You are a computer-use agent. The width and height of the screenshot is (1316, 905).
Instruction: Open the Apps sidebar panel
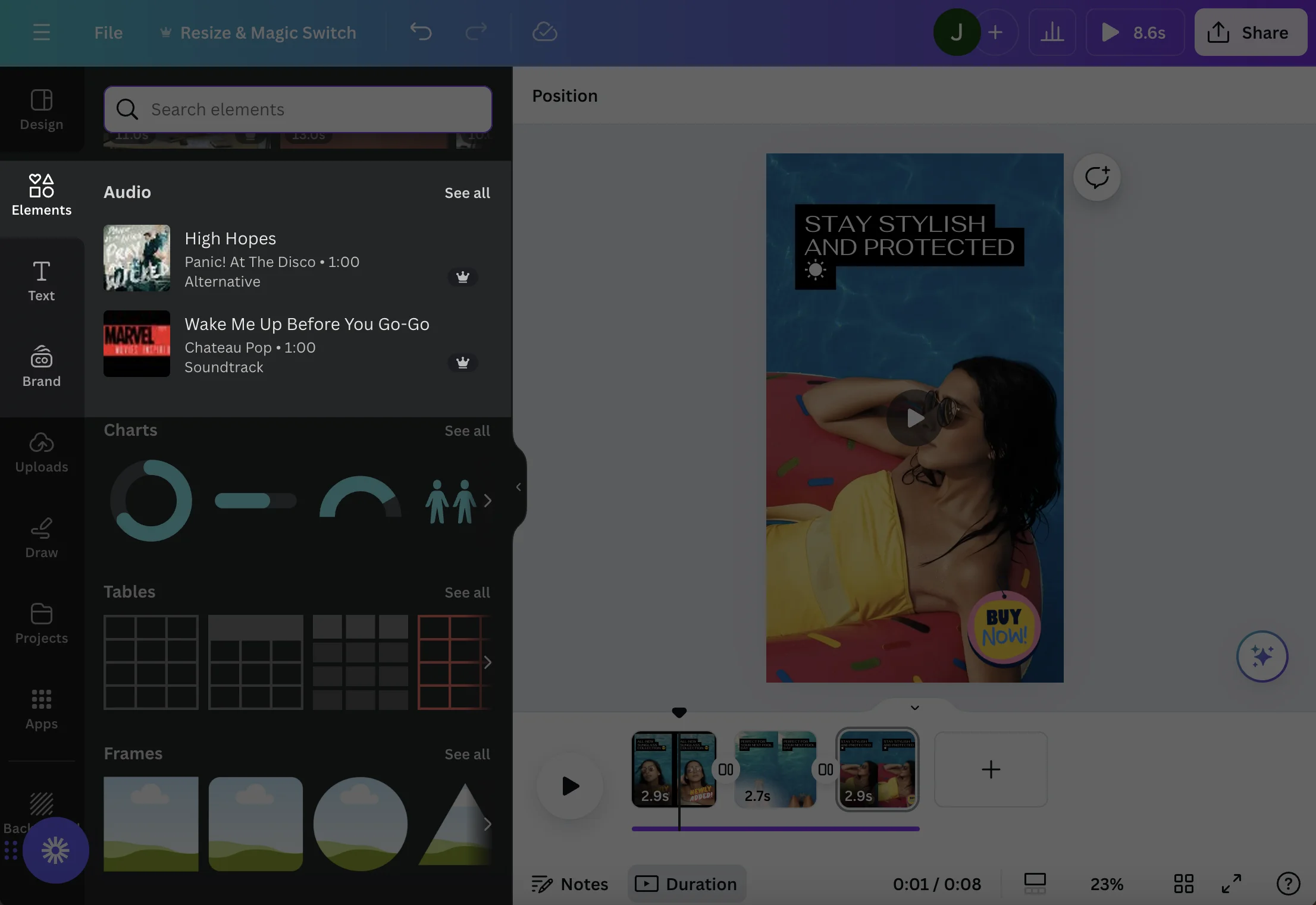point(42,709)
